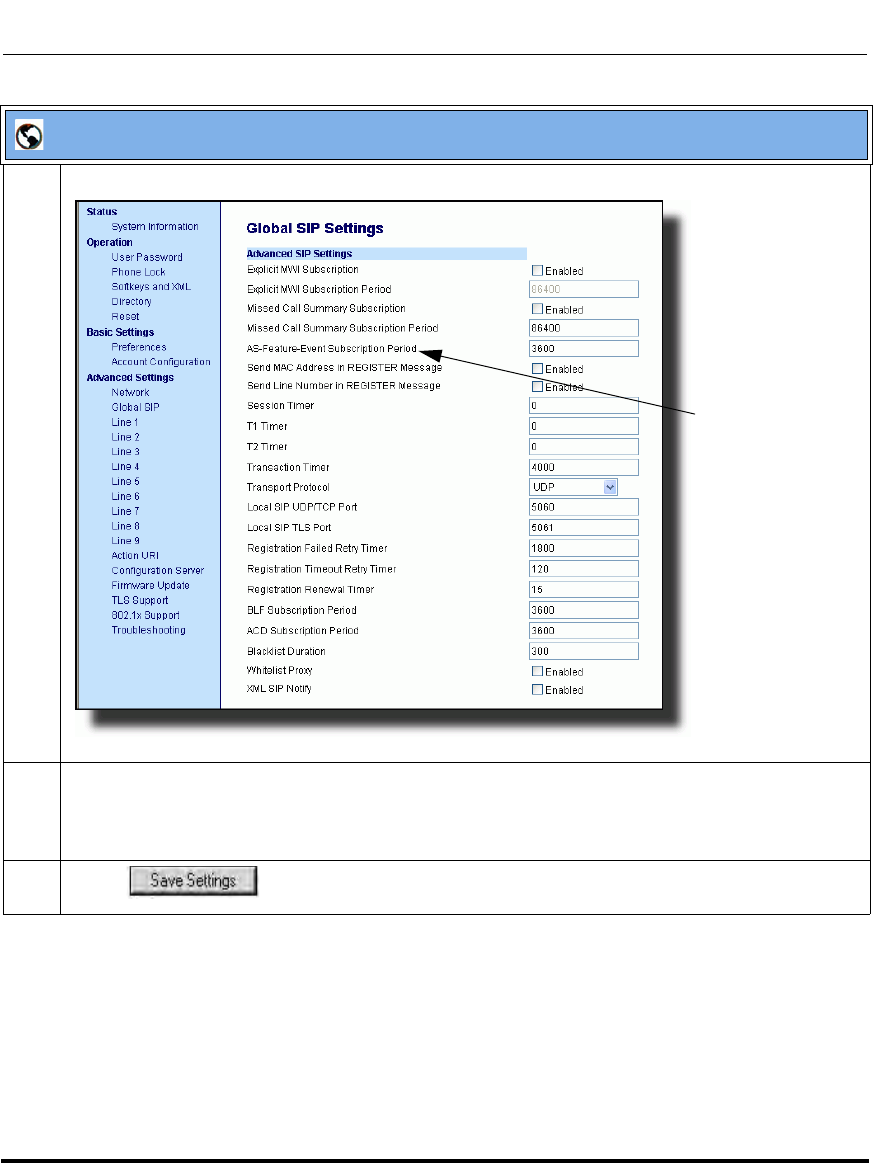Click Missed Call Summary Subscription Period field
Screen dimensions: 873x1163
pos(584,328)
